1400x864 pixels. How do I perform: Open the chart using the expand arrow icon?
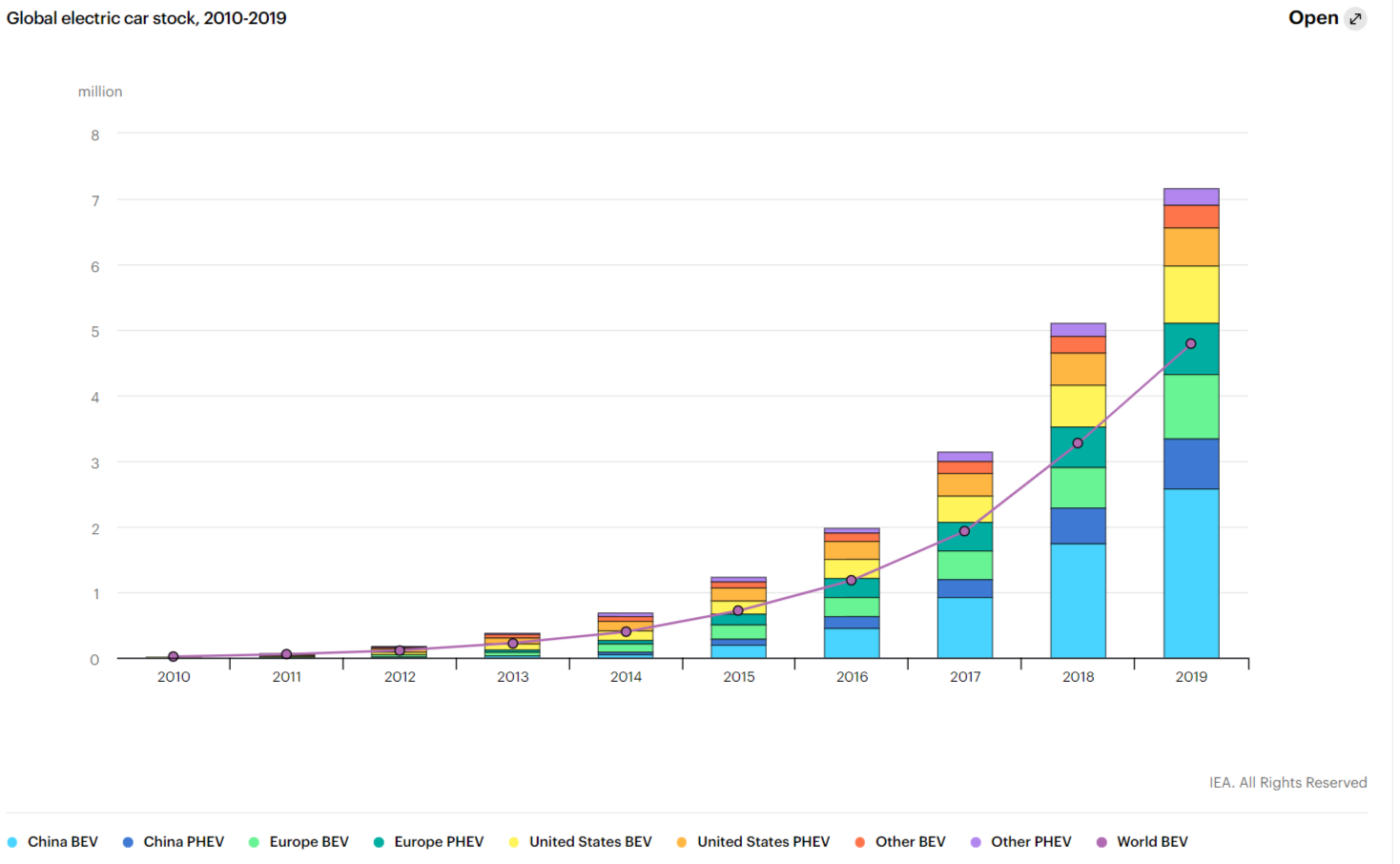[1355, 18]
